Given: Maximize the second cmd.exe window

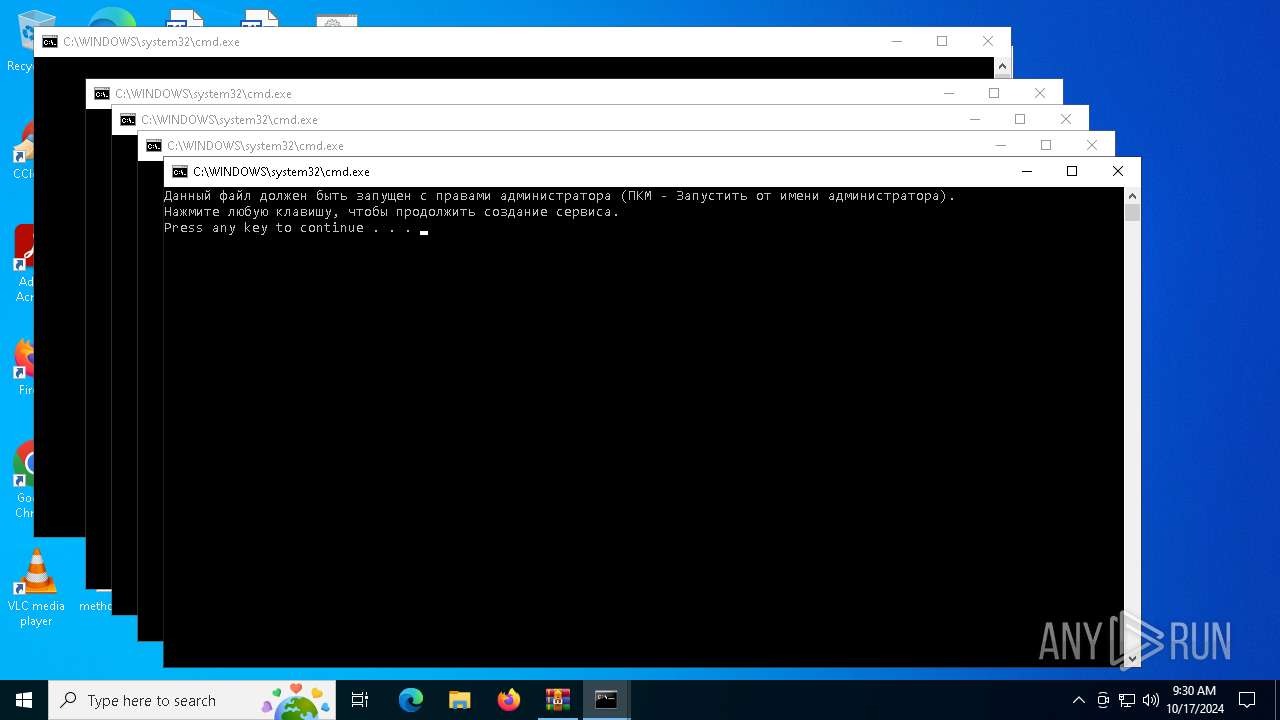Looking at the screenshot, I should coord(994,93).
